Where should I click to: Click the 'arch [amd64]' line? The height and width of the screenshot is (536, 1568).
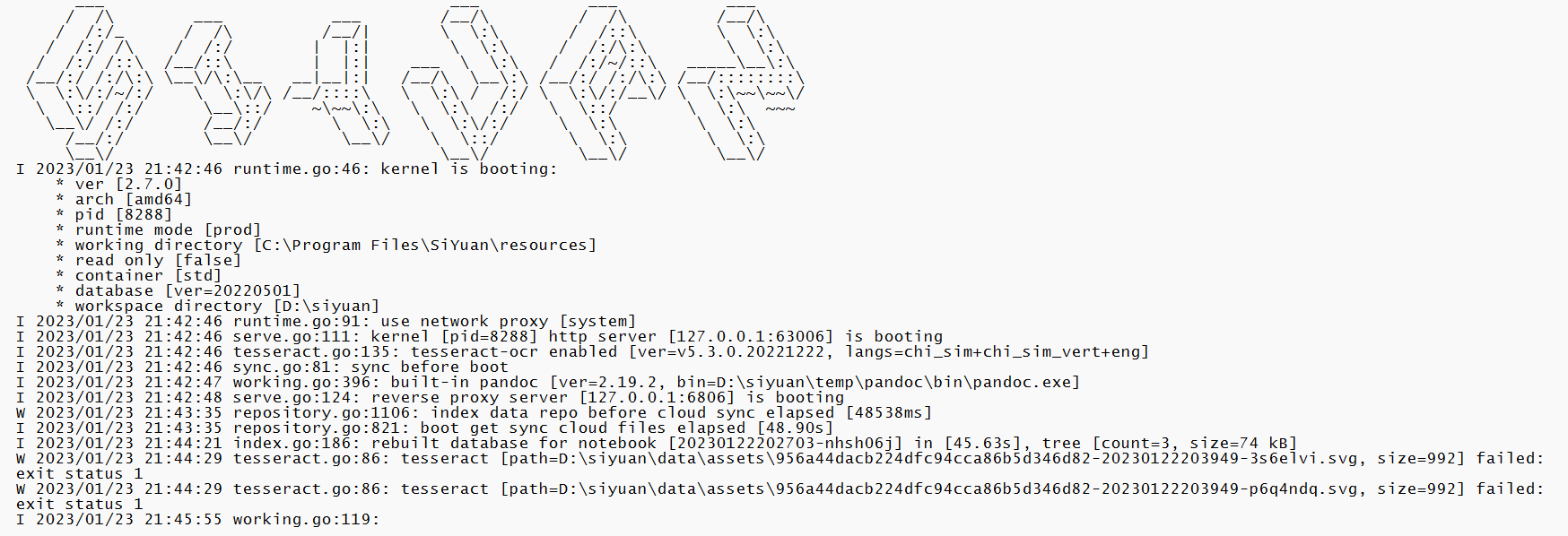coord(133,199)
